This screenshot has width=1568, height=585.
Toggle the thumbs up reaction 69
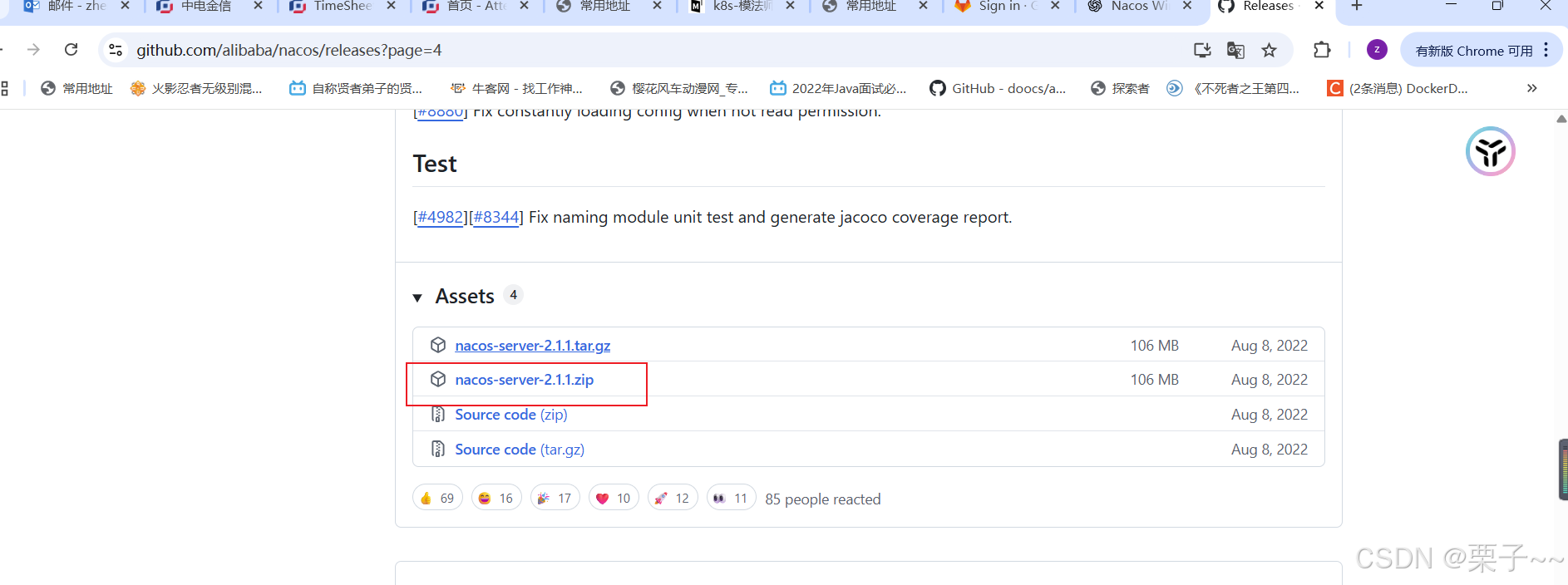pyautogui.click(x=437, y=498)
